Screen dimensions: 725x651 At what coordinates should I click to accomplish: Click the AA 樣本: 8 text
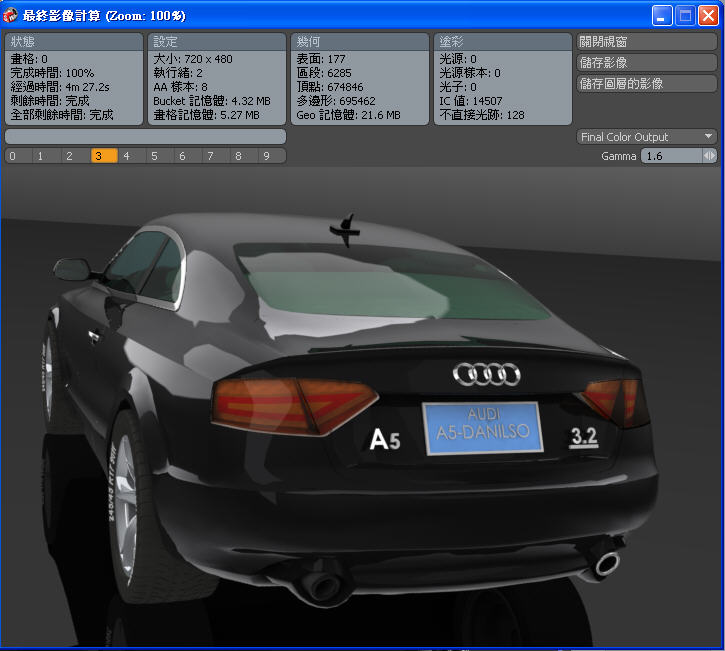(180, 87)
